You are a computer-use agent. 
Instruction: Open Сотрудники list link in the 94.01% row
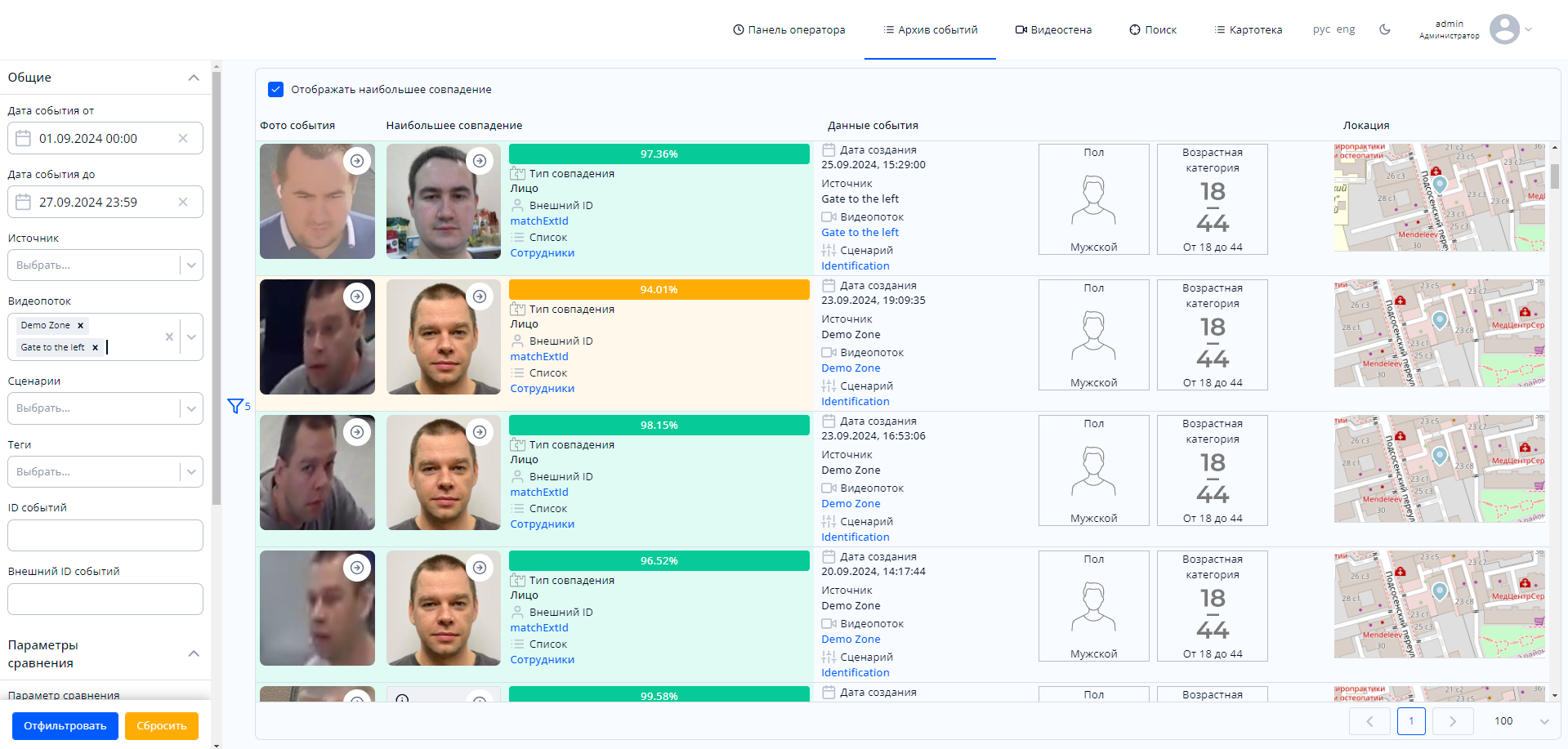click(543, 389)
